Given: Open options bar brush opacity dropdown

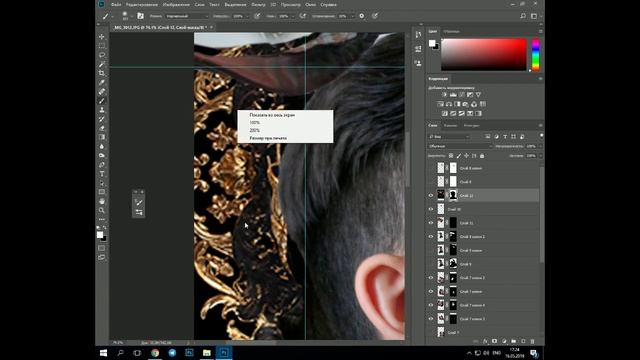Looking at the screenshot, I should (x=247, y=16).
